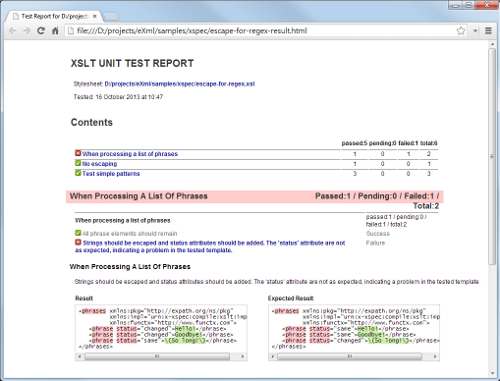This screenshot has height=381, width=500.
Task: Click highlighted 'Hello!' in Result box
Action: (x=184, y=329)
